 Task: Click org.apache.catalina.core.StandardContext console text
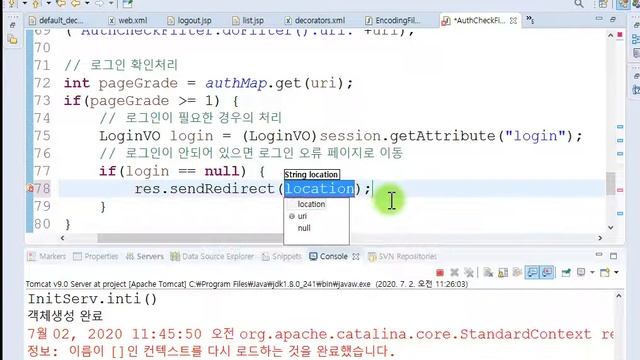click(415, 334)
